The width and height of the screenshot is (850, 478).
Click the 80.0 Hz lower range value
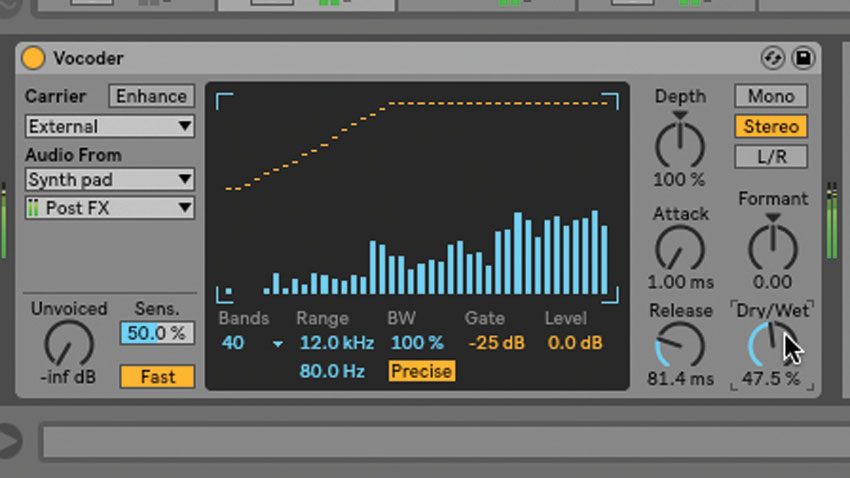[x=332, y=371]
